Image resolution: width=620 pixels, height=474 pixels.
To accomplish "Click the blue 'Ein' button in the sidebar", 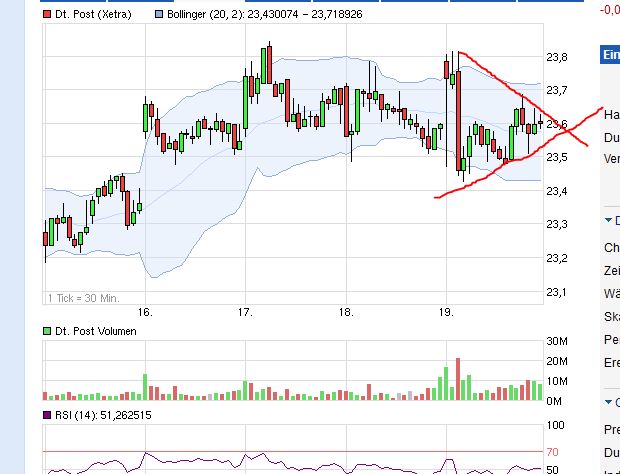I will tap(610, 55).
